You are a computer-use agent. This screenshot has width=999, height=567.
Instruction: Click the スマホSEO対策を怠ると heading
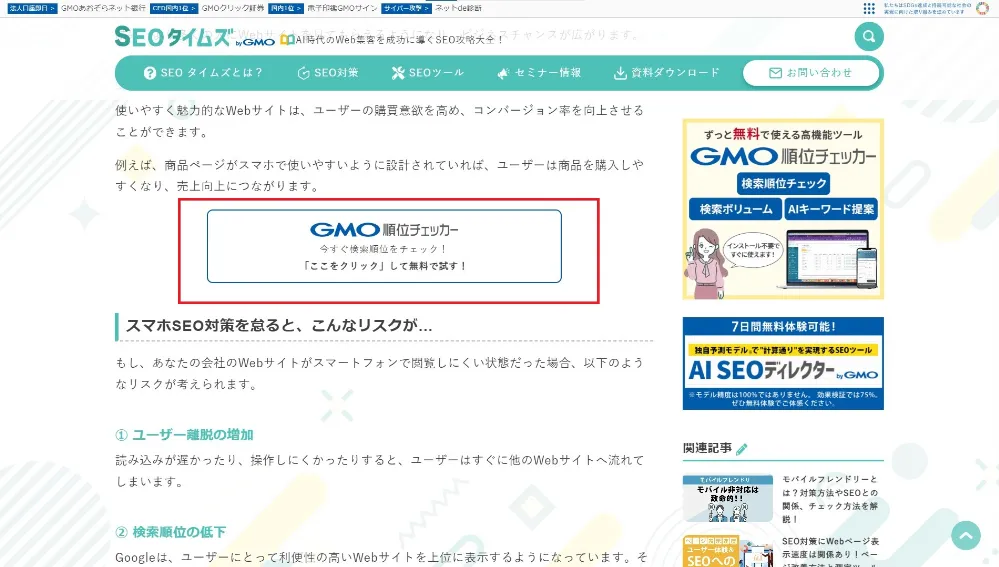[279, 326]
